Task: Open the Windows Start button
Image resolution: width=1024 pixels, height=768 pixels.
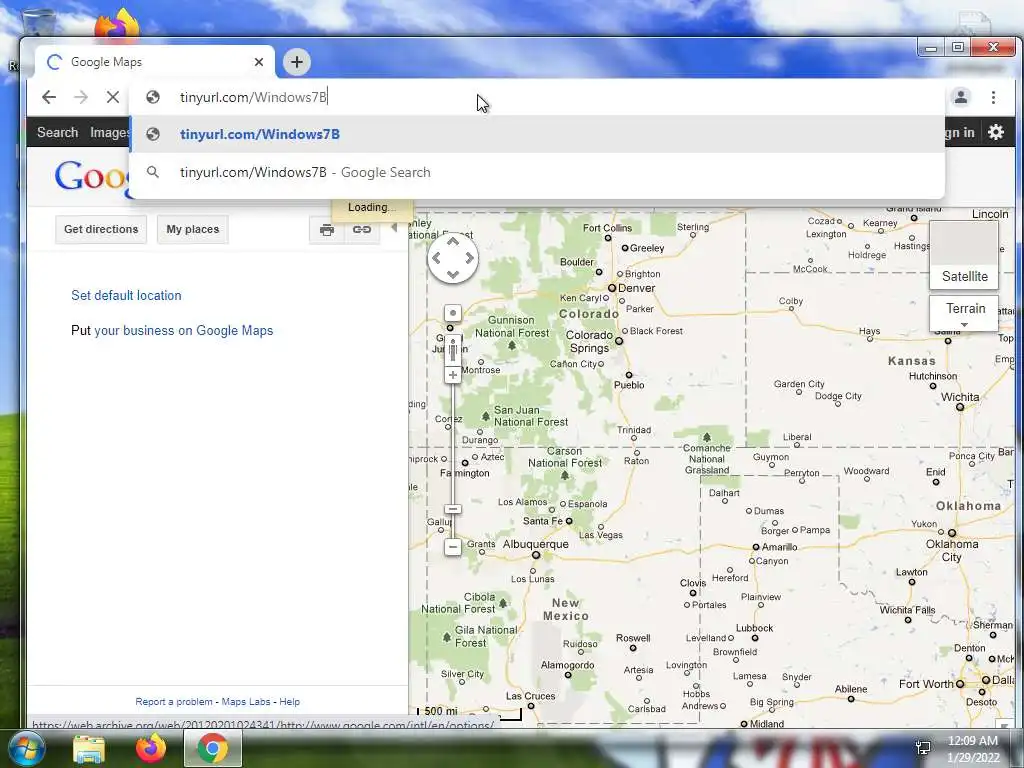Action: pos(26,748)
